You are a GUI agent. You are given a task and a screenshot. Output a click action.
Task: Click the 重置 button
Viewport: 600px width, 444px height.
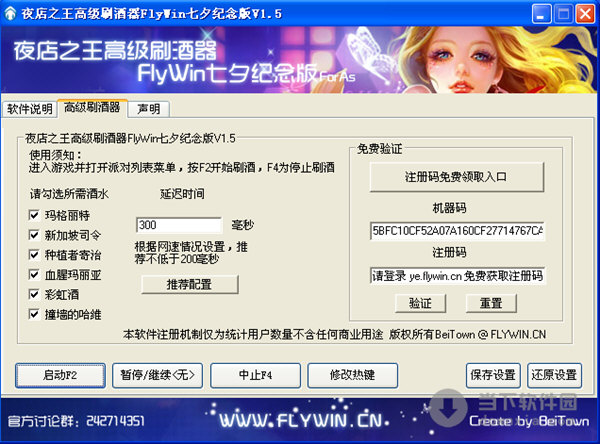[x=491, y=303]
